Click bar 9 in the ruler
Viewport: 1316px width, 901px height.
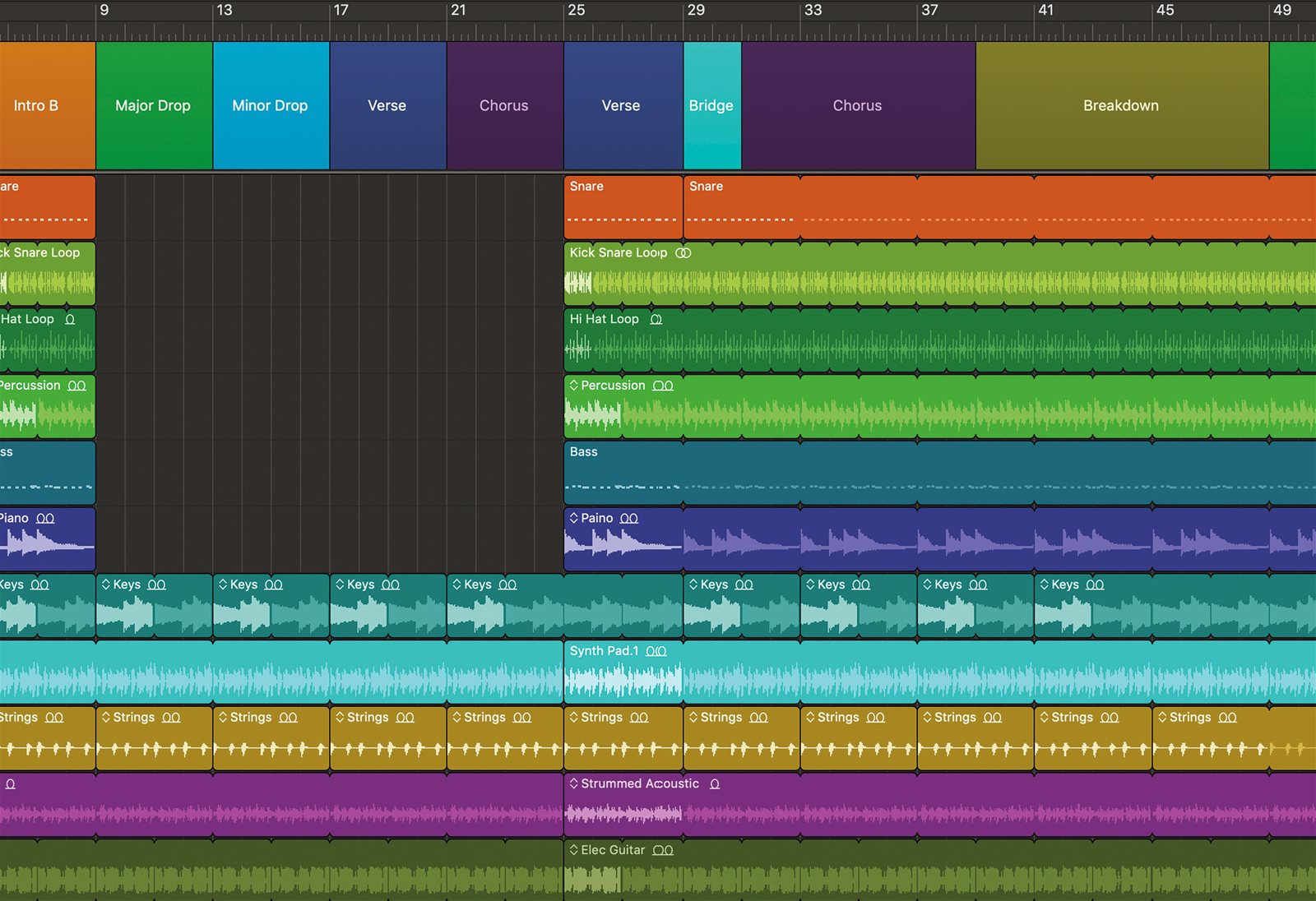pos(104,11)
